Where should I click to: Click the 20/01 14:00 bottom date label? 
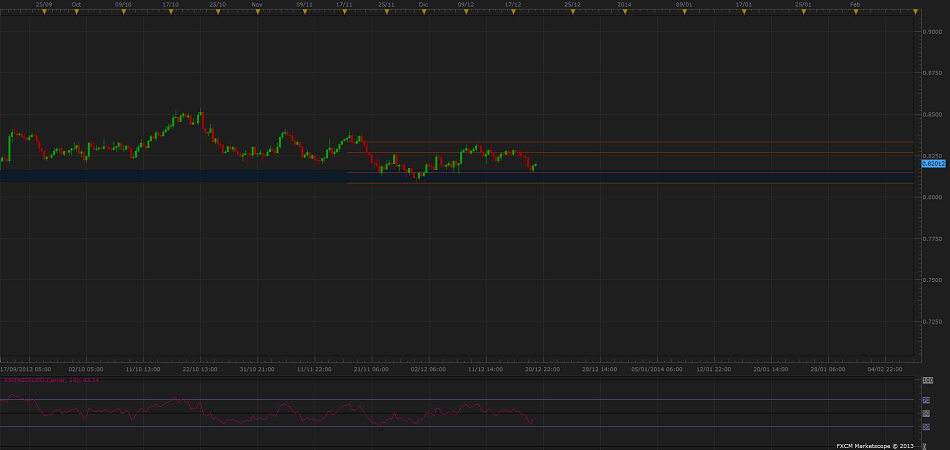click(771, 368)
